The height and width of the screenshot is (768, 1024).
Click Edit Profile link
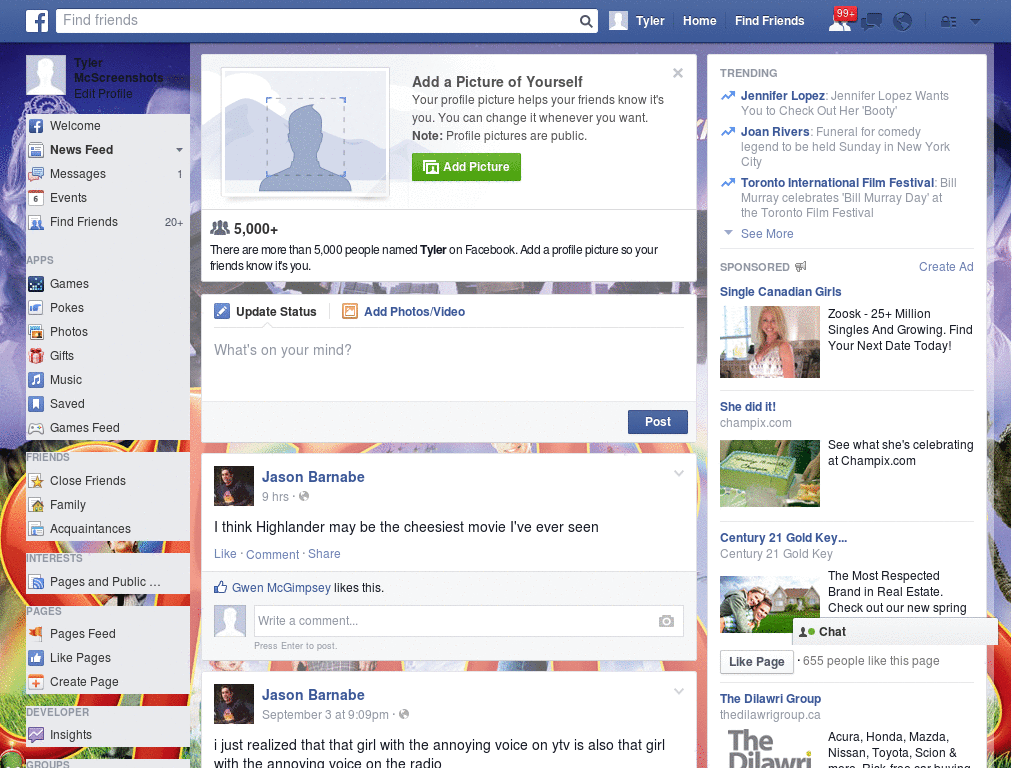point(103,94)
